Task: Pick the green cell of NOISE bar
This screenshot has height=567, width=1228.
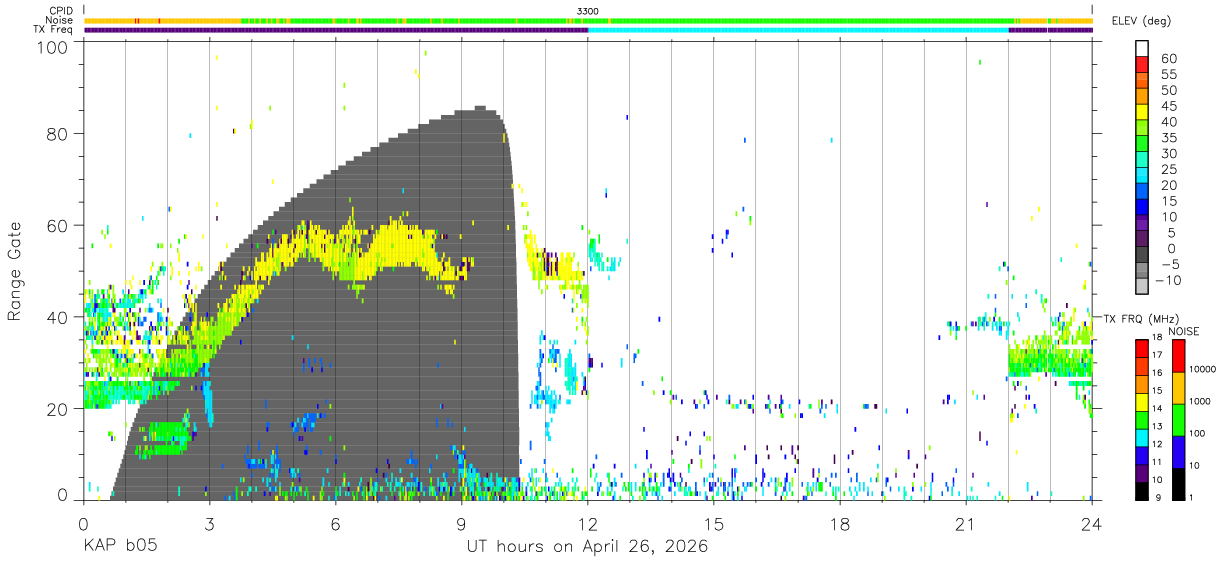Action: [x=1180, y=419]
